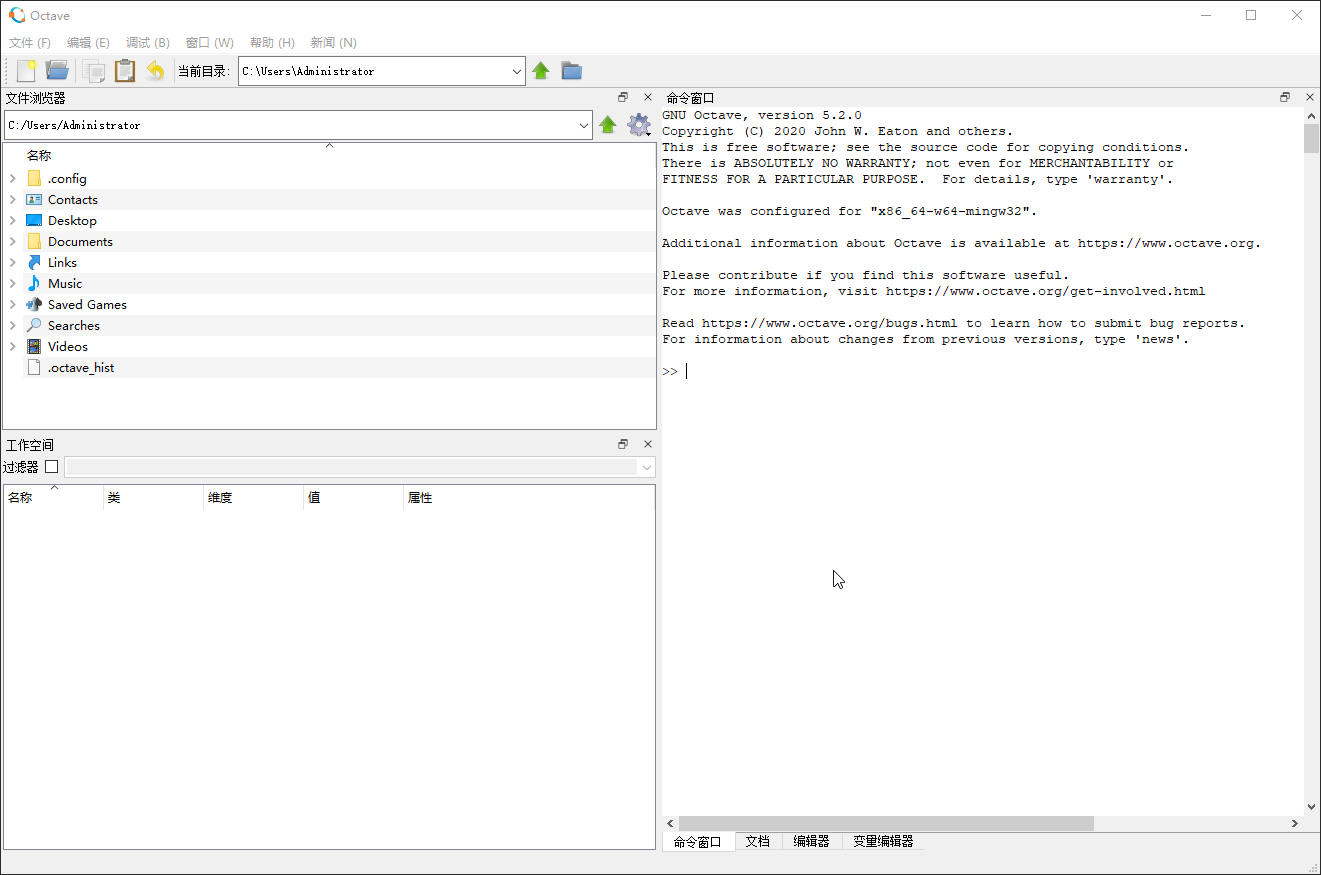The height and width of the screenshot is (875, 1321).
Task: Enable the workspace filter checkbox
Action: pyautogui.click(x=52, y=467)
